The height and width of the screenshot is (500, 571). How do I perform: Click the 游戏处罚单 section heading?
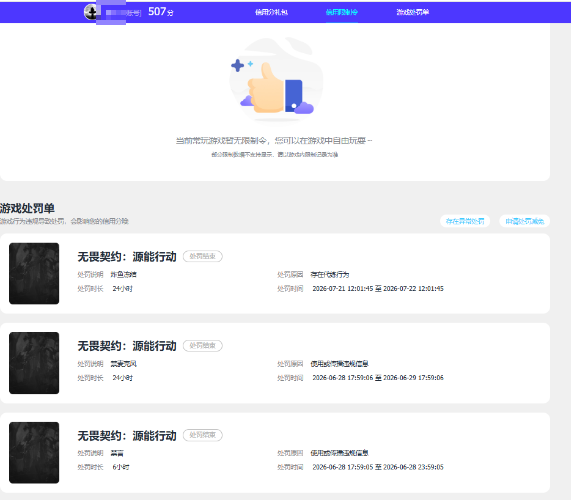(x=27, y=208)
